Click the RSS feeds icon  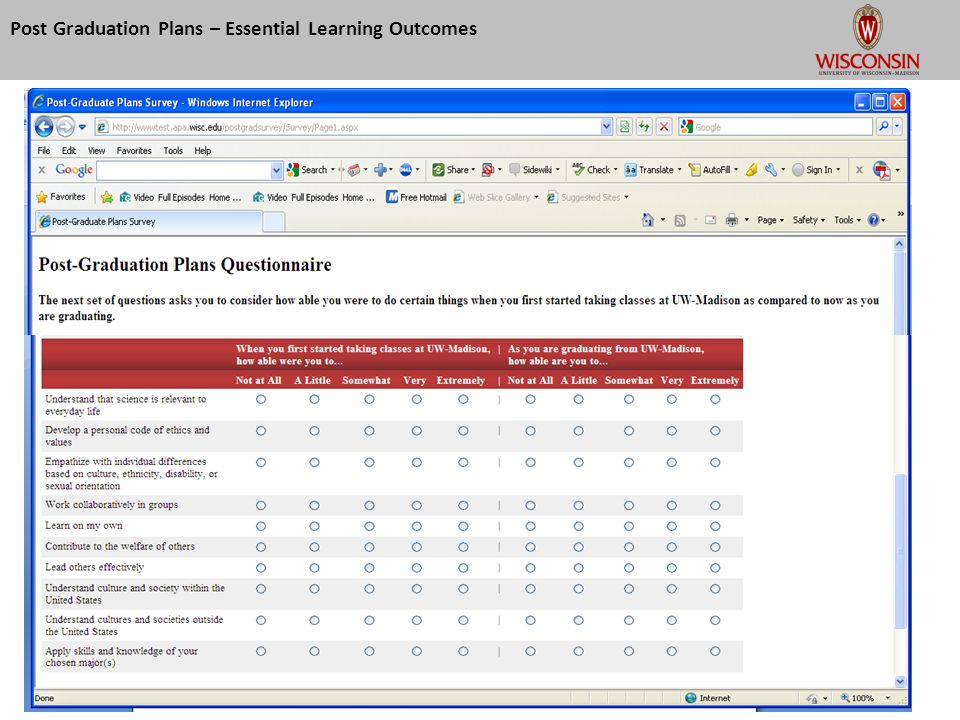point(680,220)
